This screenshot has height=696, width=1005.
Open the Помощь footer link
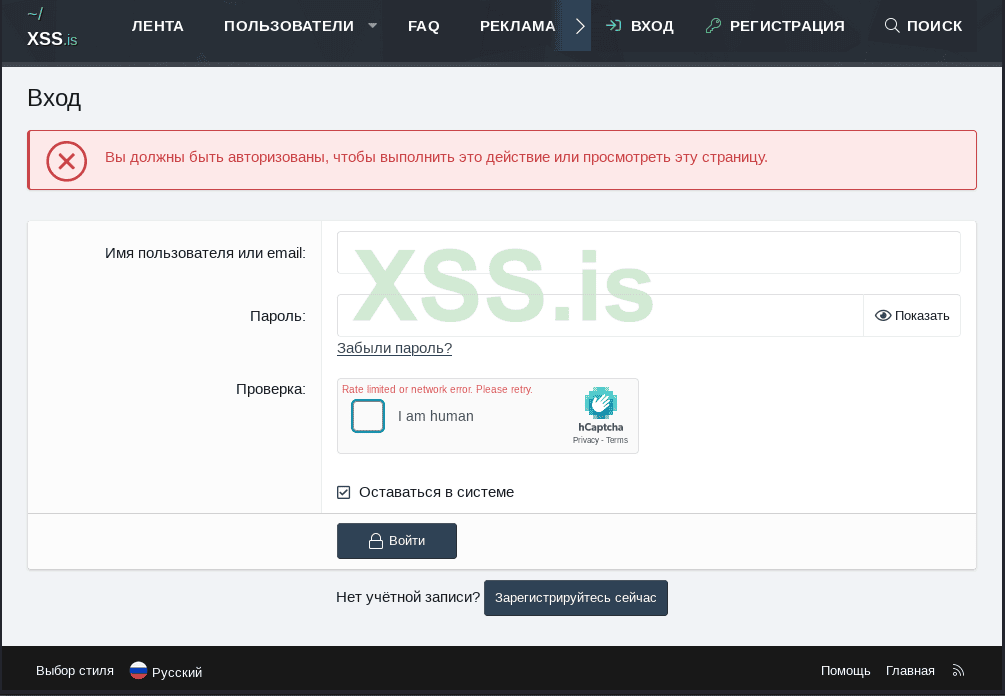[845, 671]
